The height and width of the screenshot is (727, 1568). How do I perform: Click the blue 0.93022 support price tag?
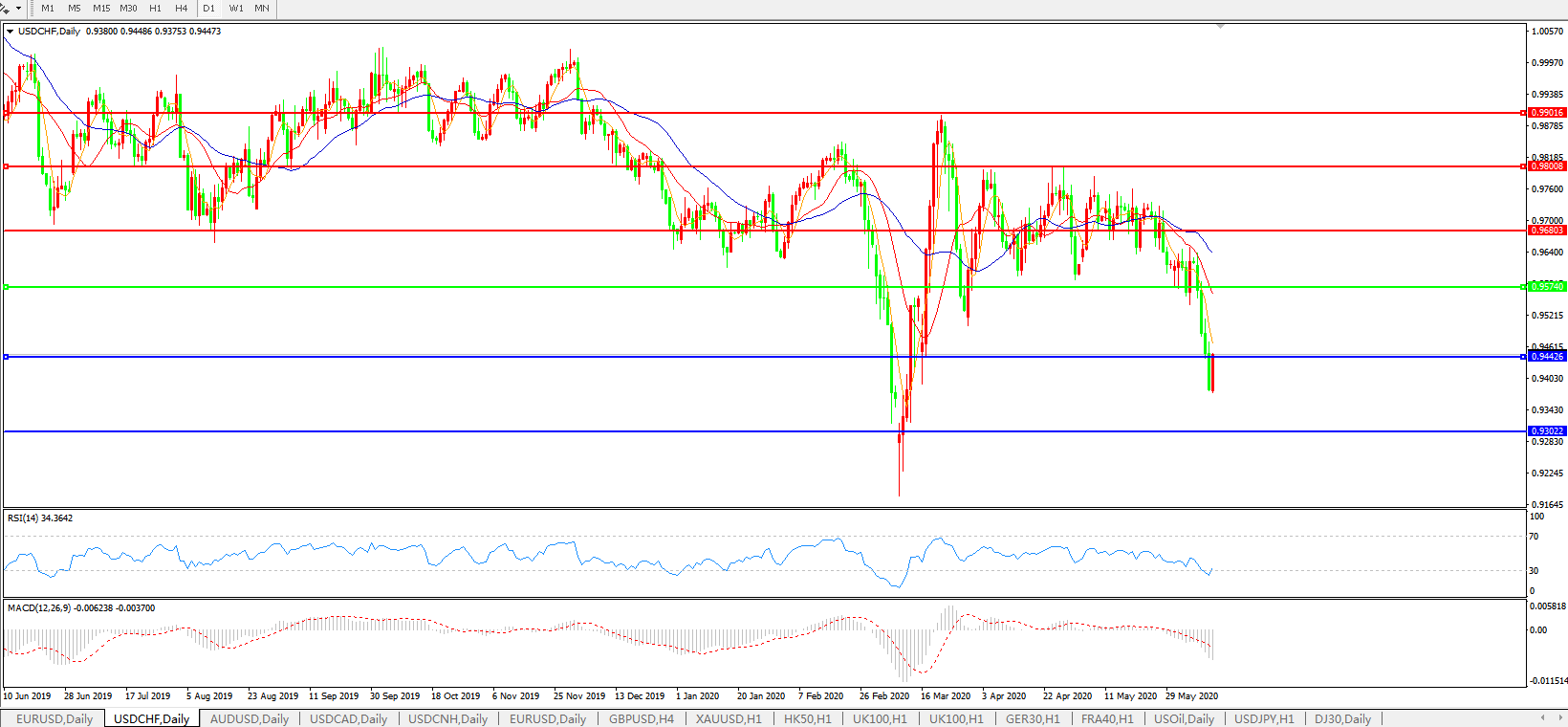1547,431
